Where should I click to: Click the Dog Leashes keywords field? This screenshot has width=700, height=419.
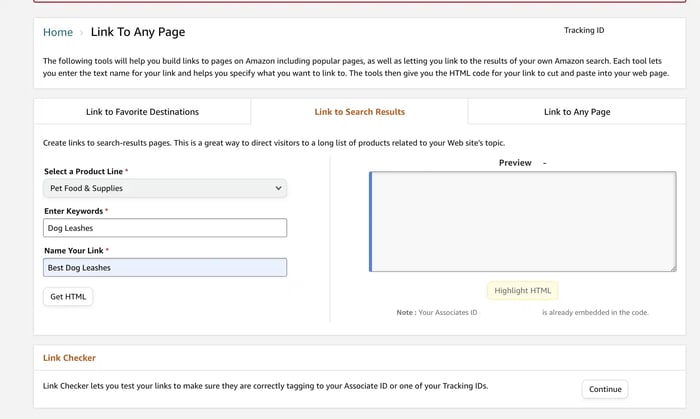(x=165, y=228)
